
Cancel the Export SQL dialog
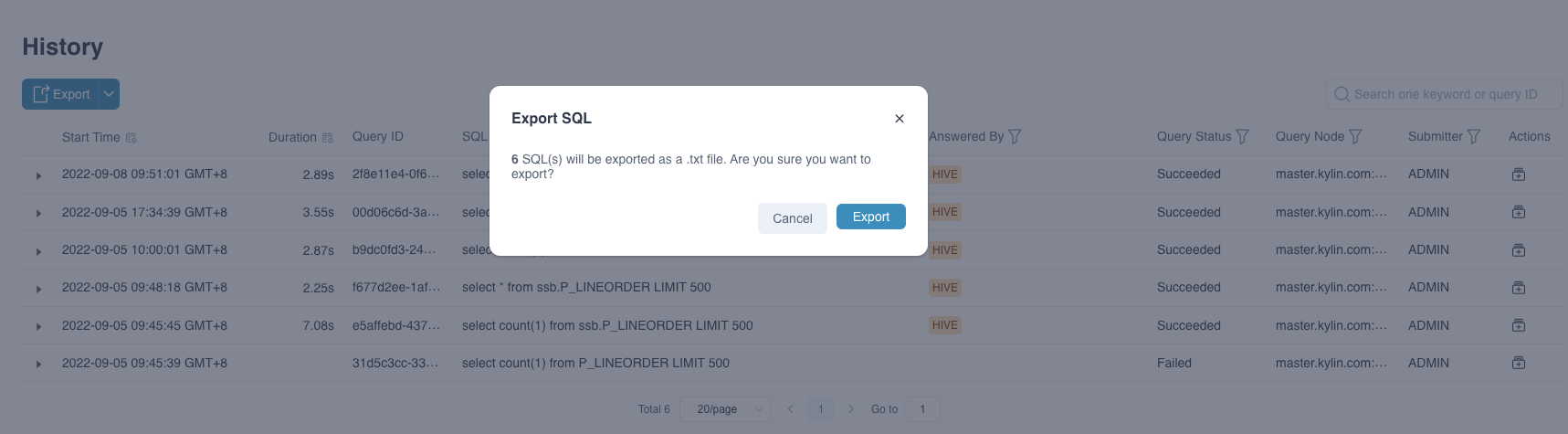792,218
